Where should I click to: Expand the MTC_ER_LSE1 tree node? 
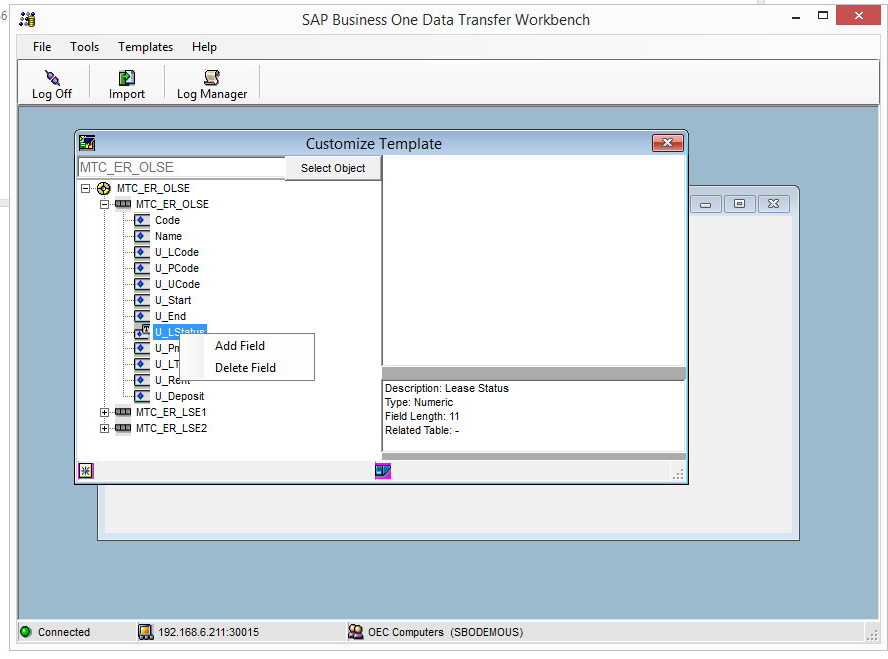tap(104, 412)
